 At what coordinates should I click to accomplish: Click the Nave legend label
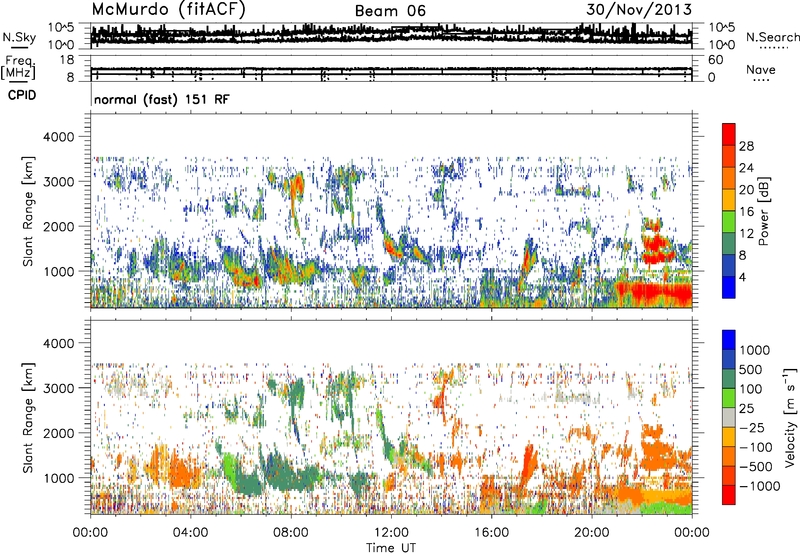761,69
